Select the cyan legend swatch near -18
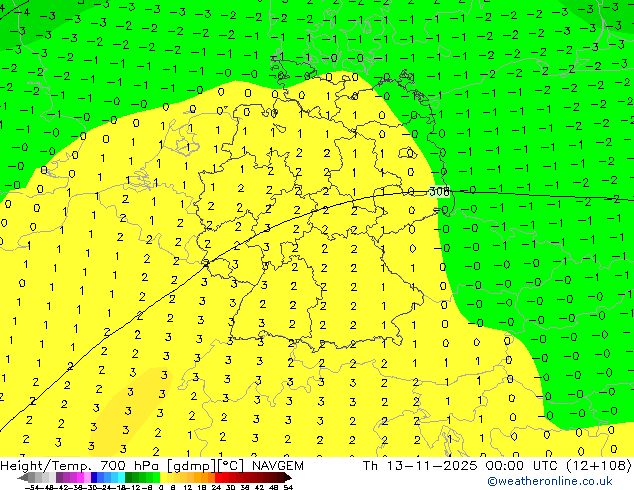 pos(122,477)
